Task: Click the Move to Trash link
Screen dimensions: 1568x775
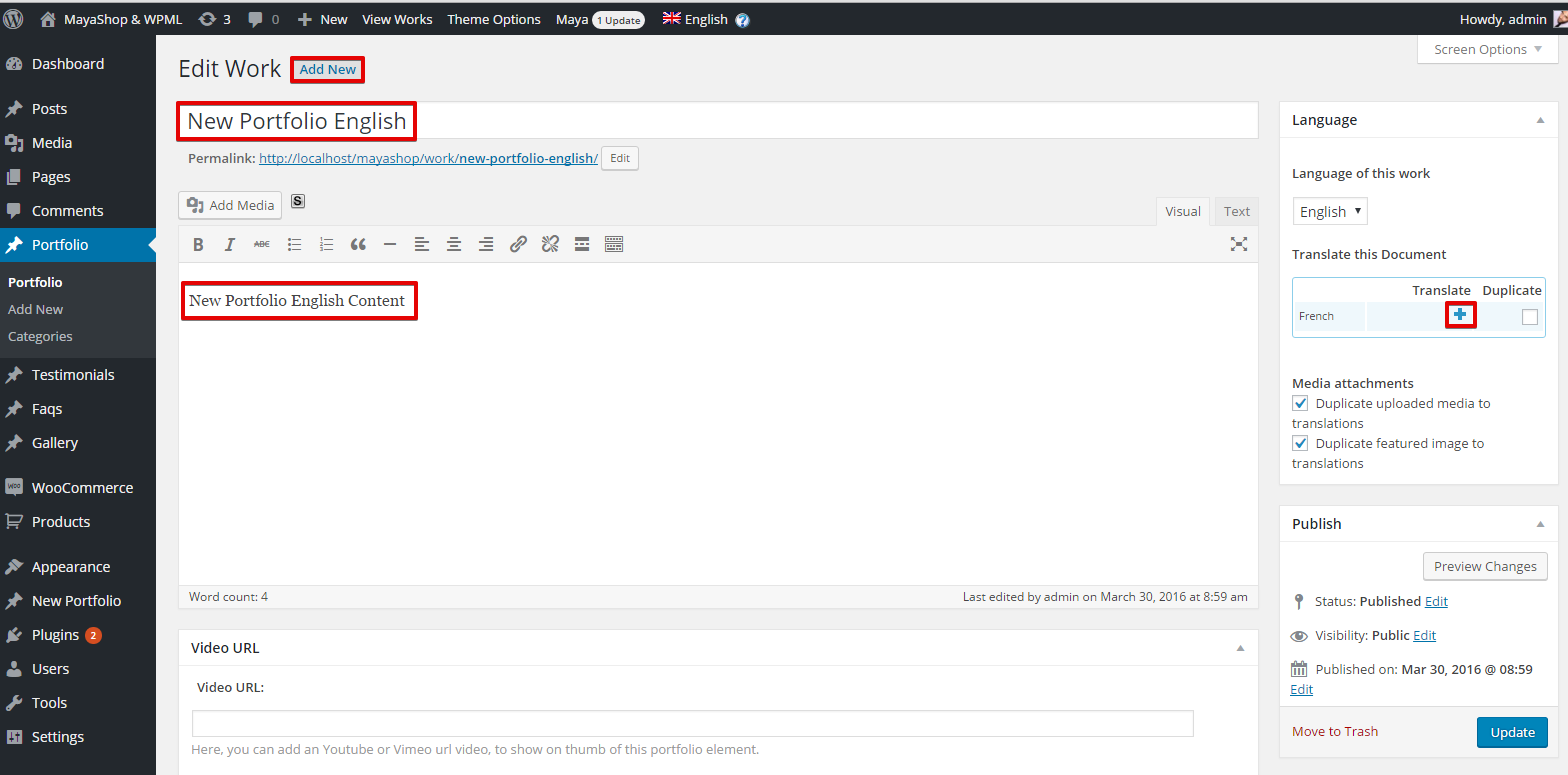Action: click(x=1335, y=731)
